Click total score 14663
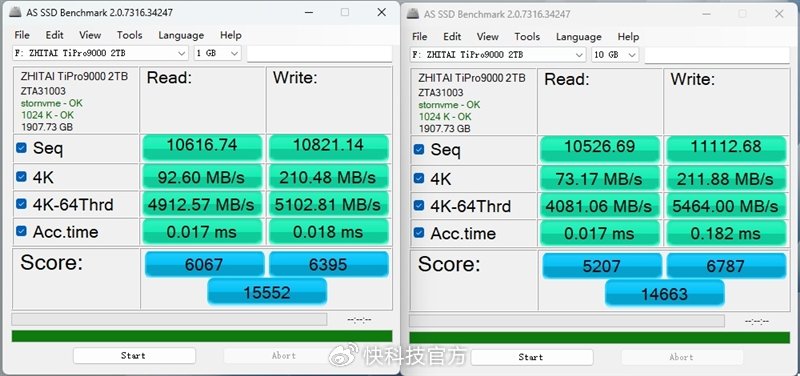Viewport: 800px width, 376px height. (x=664, y=293)
